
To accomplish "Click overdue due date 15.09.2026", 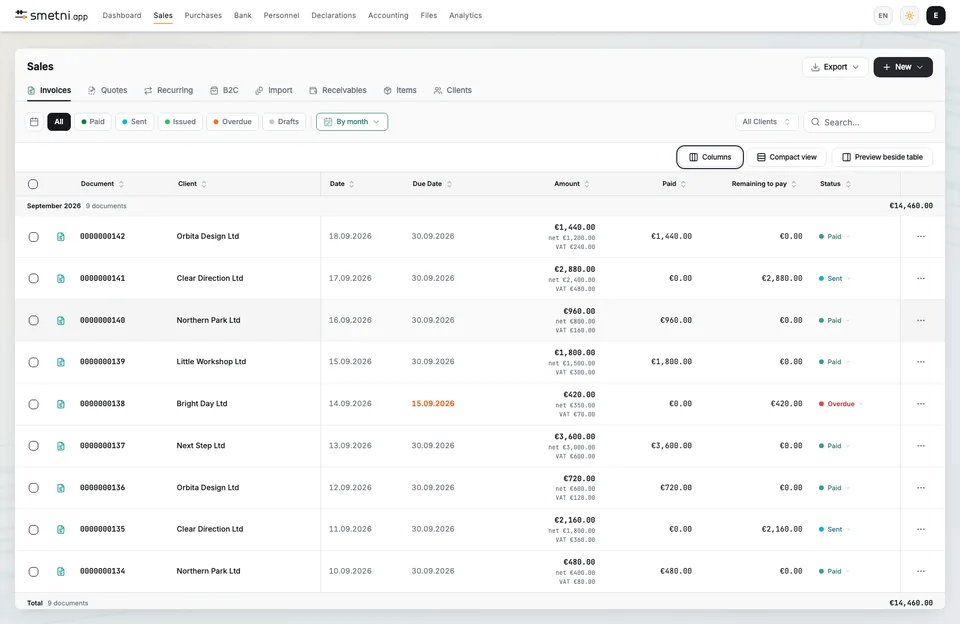I will (x=433, y=404).
